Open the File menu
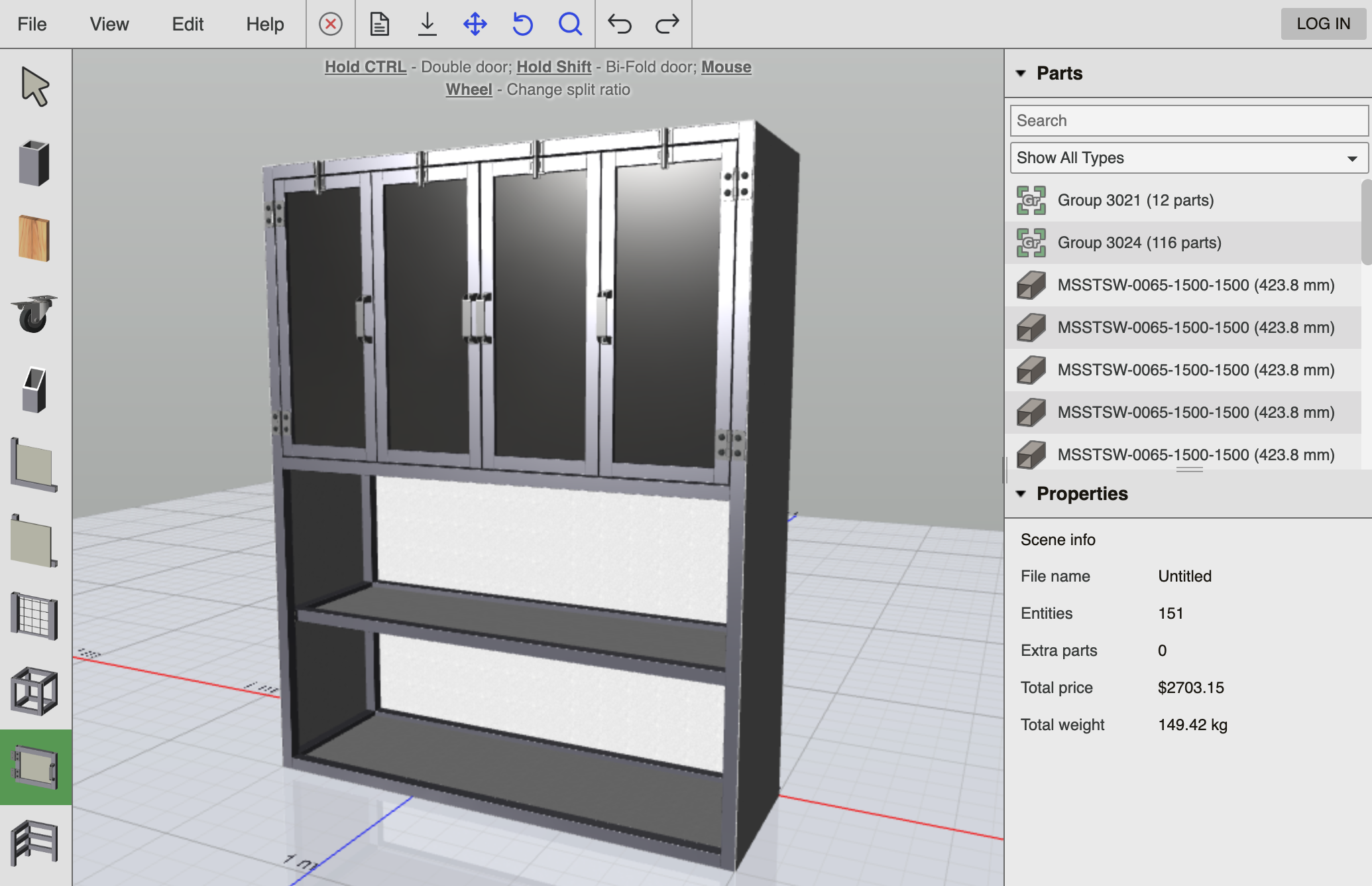 (31, 24)
